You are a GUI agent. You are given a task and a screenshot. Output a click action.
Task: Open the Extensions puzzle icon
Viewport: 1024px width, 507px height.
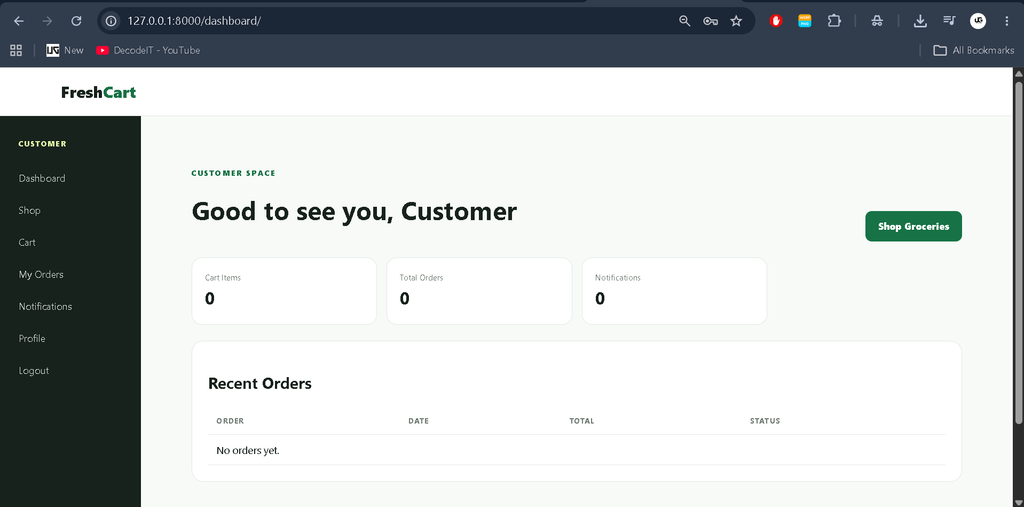click(834, 21)
